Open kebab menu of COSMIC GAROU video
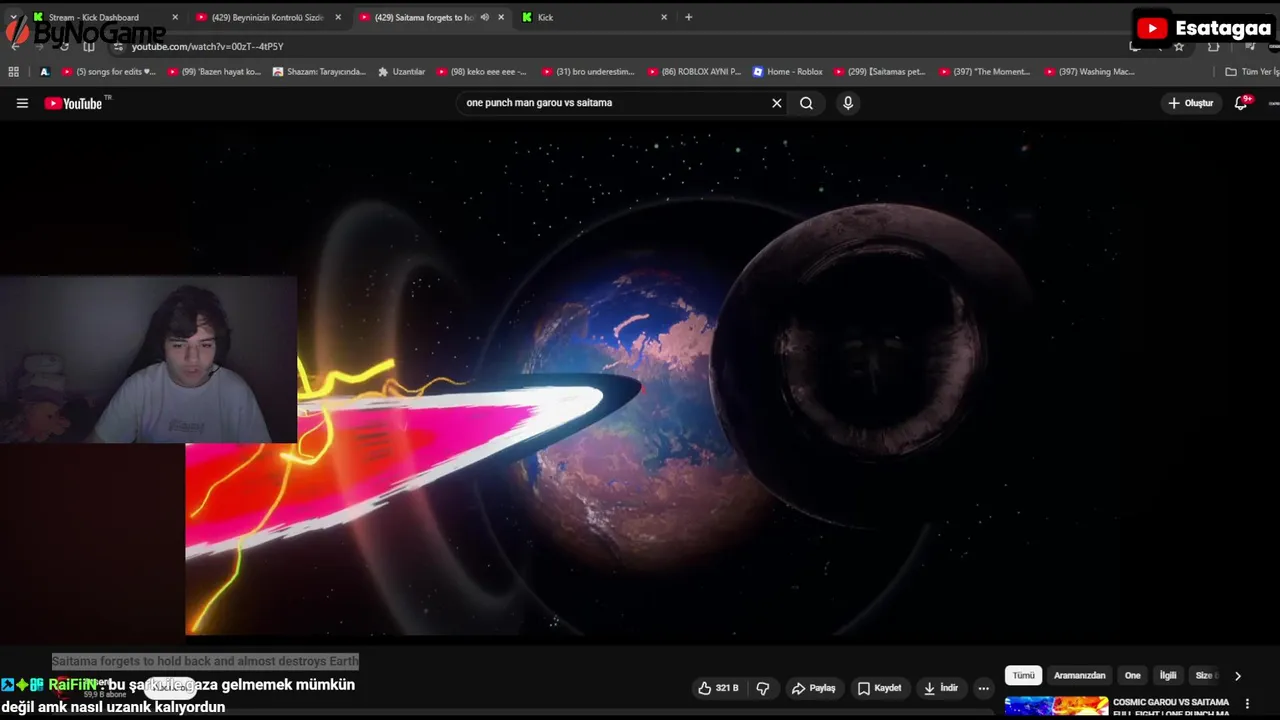The image size is (1280, 720). pos(1247,704)
